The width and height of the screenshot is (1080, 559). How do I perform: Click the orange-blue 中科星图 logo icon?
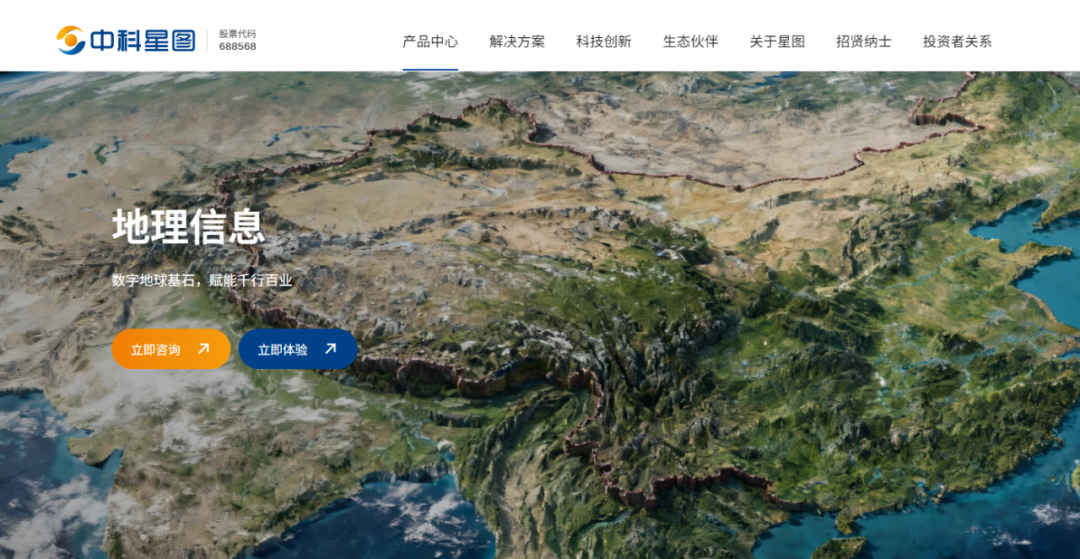pyautogui.click(x=71, y=40)
